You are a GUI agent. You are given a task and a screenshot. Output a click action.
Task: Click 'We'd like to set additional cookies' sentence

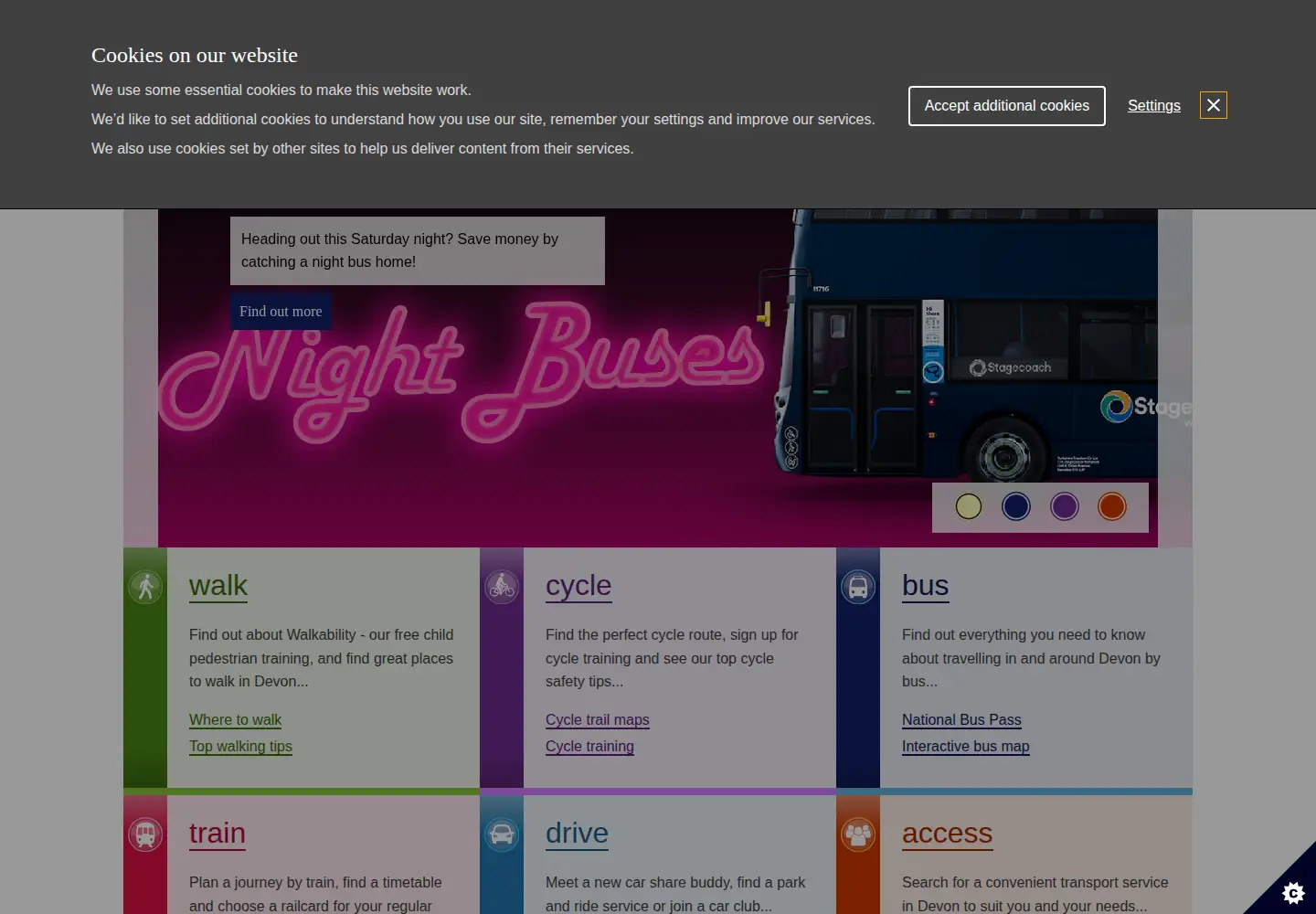tap(483, 120)
